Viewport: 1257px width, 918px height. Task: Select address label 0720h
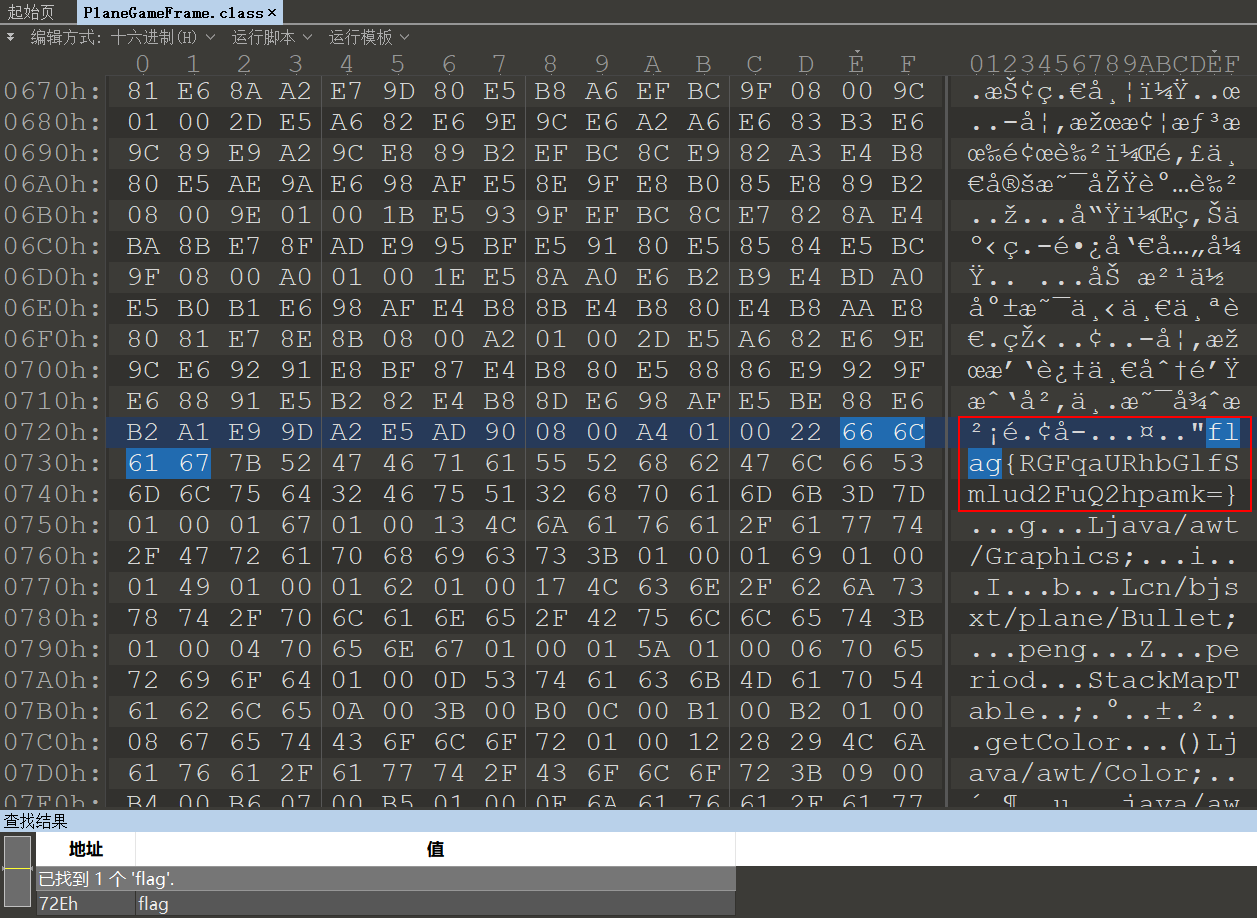tap(53, 433)
